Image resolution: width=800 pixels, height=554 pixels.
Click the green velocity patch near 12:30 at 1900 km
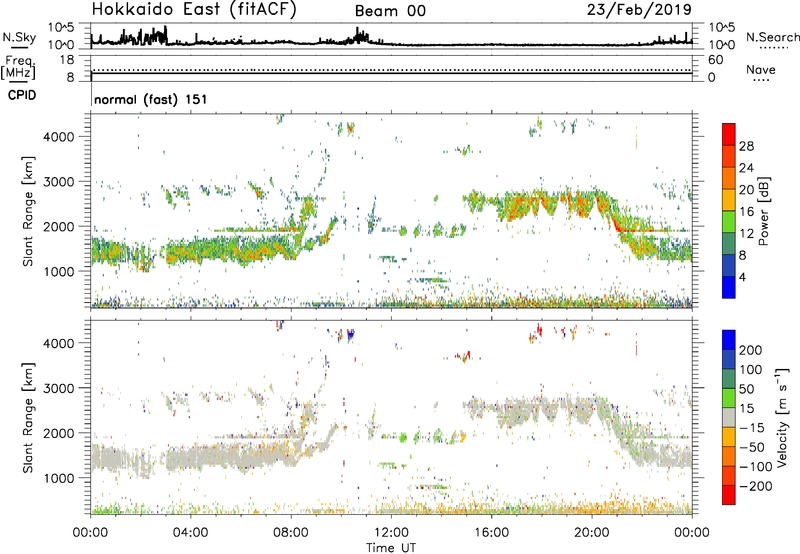403,438
